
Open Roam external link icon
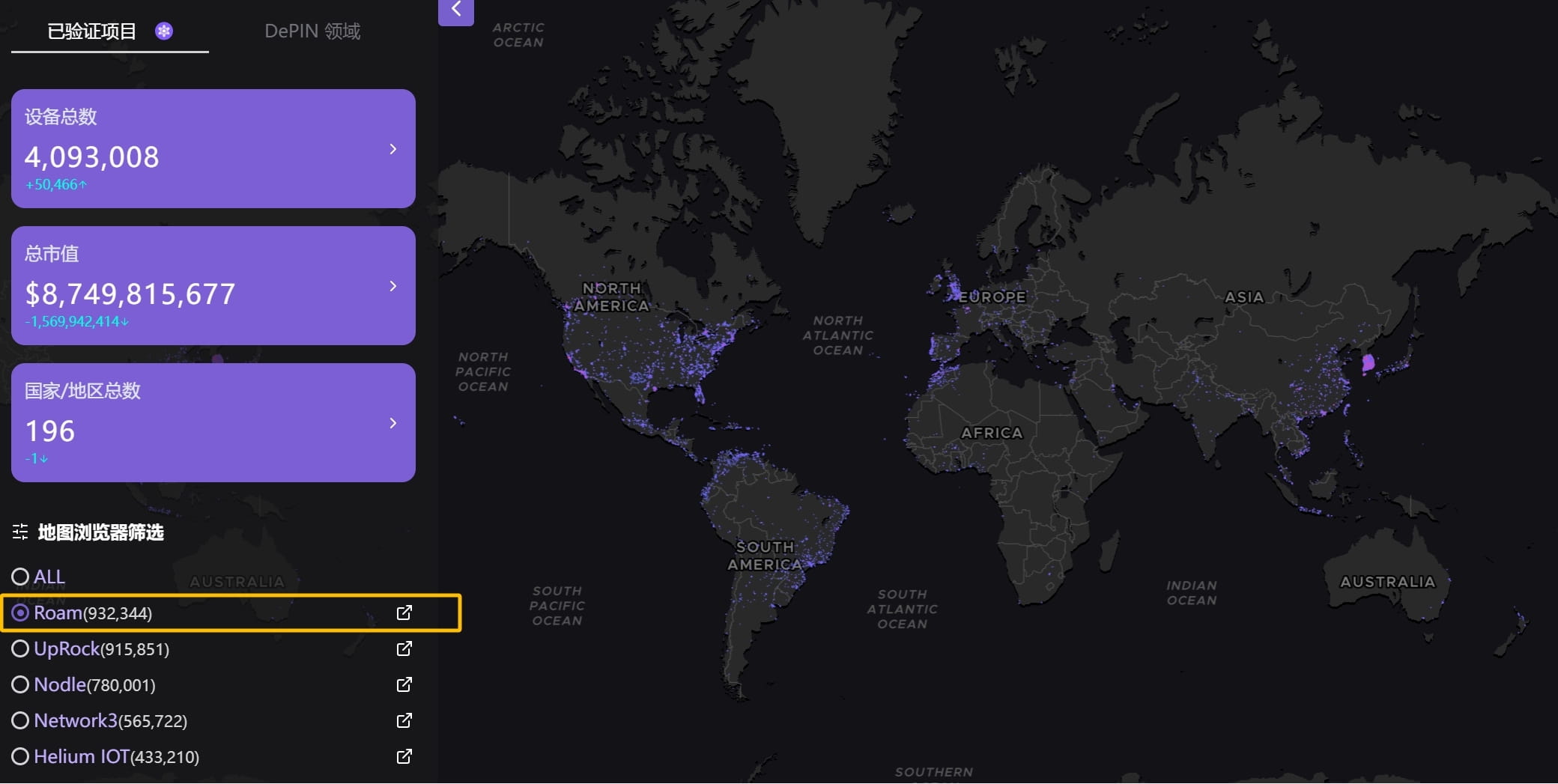point(404,613)
